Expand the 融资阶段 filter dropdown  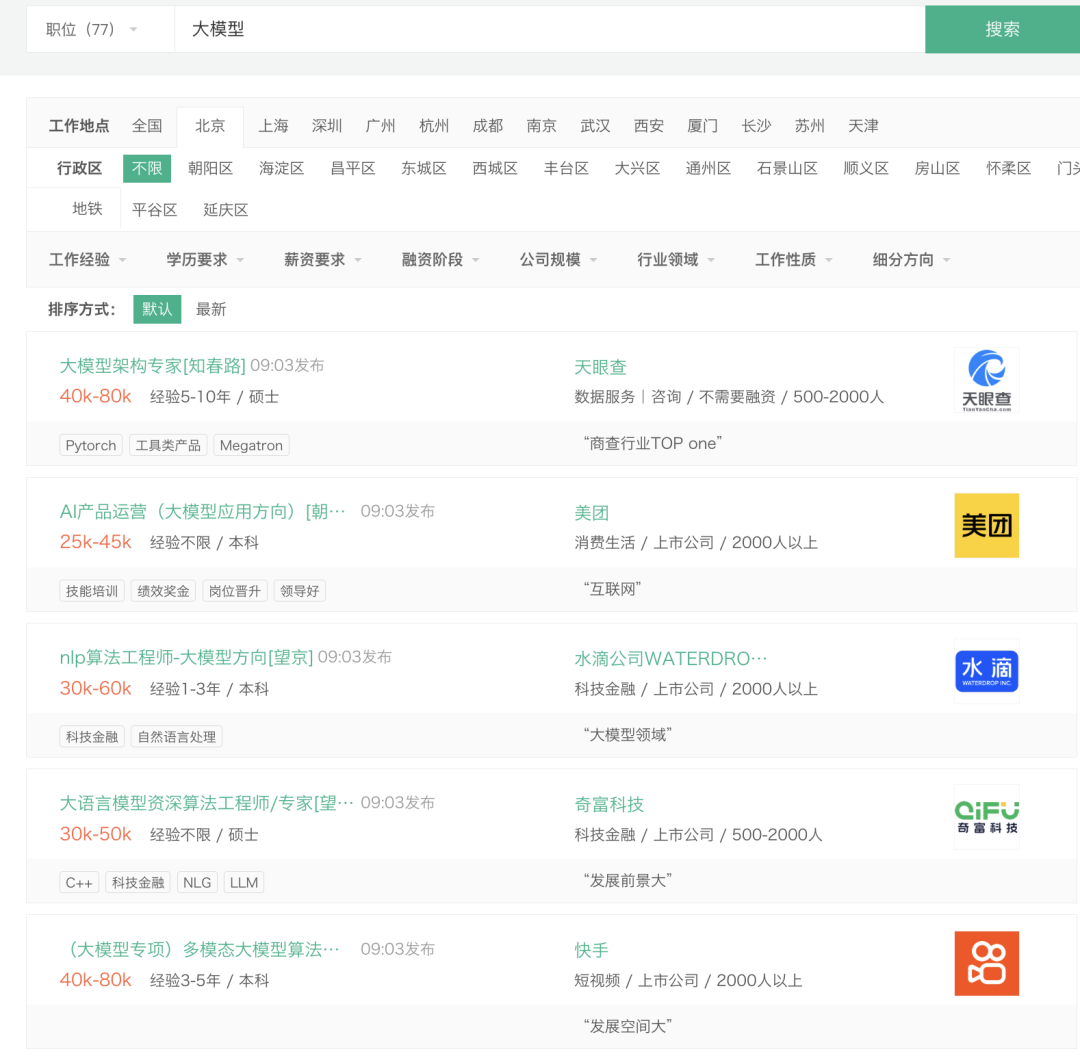click(441, 260)
